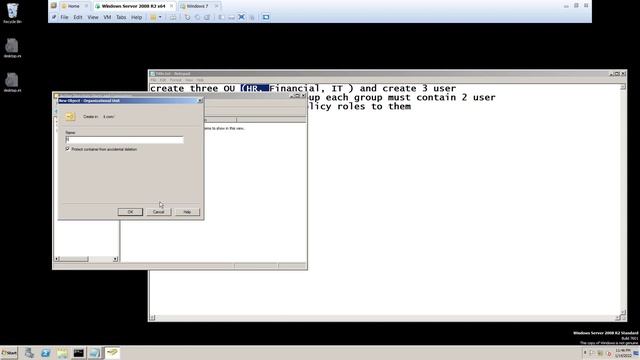Click the network tray icon

[x=600, y=353]
